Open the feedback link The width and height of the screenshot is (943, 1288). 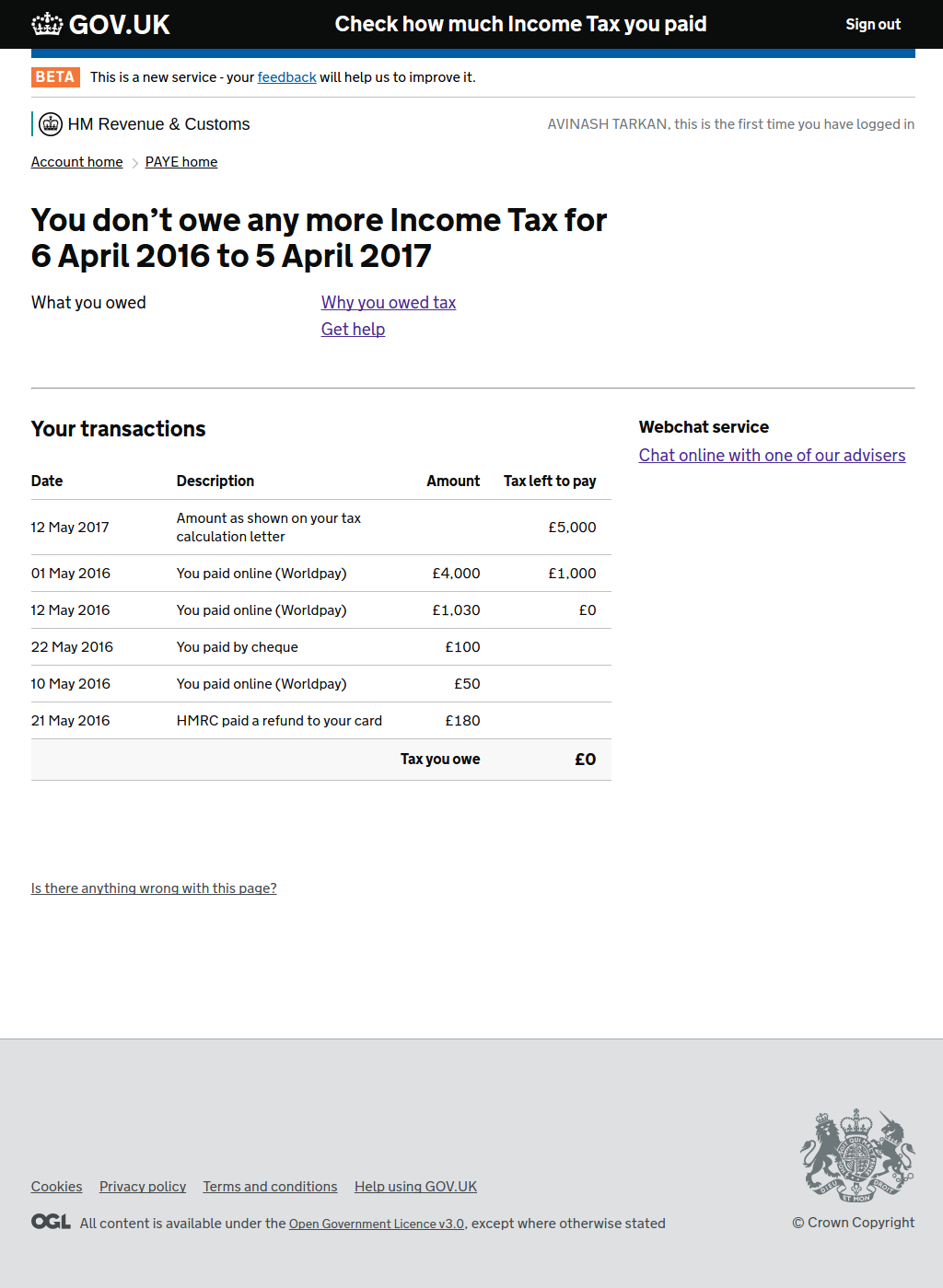(286, 77)
